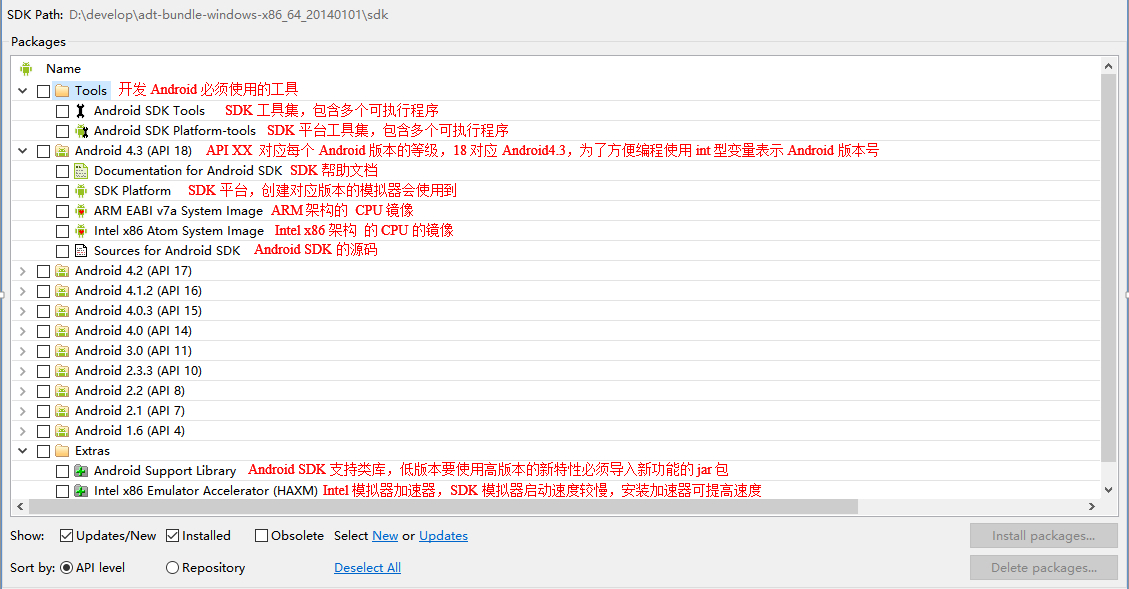Expand the Android 1.6 (API 4) node

coord(22,431)
